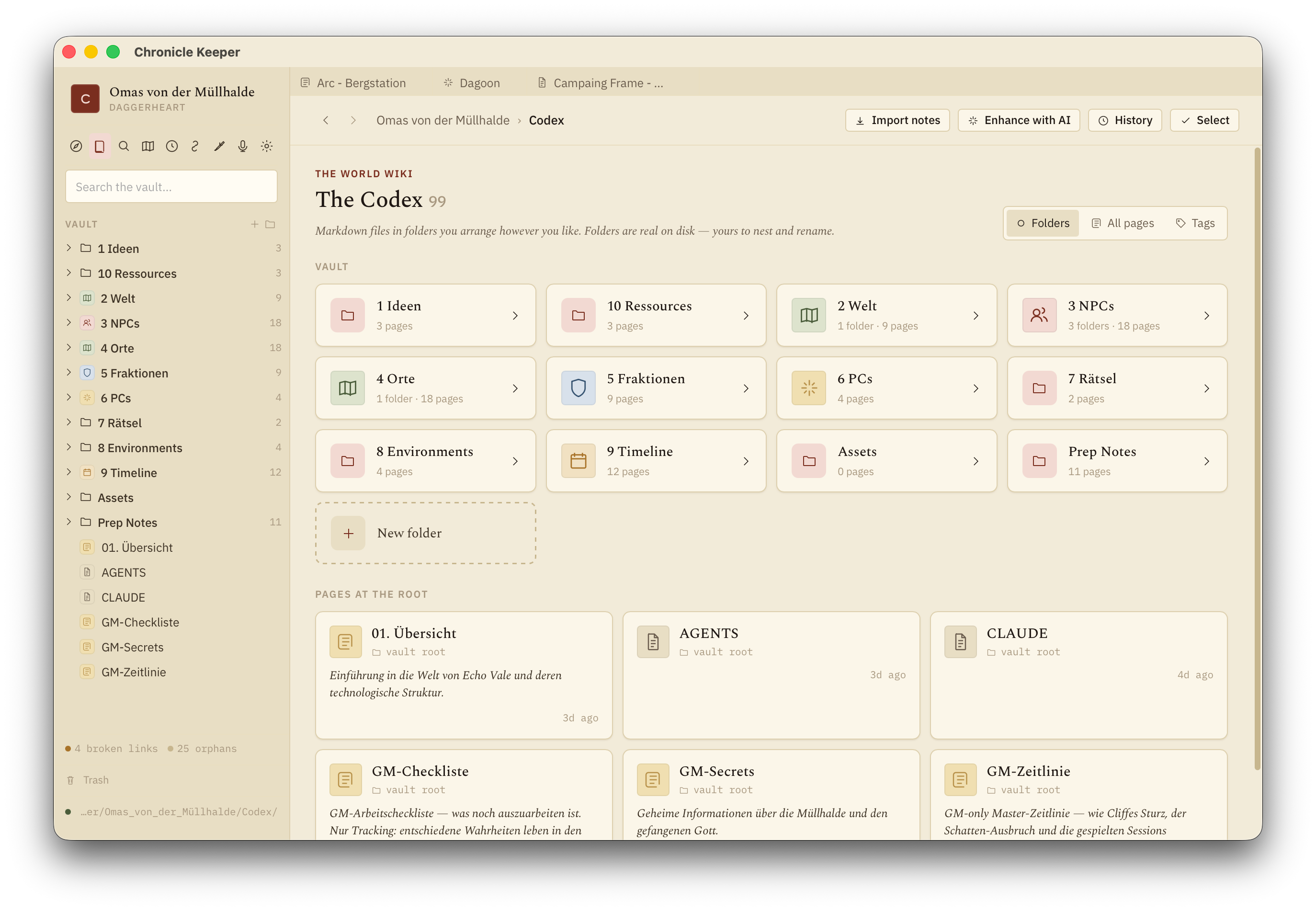Open the GM-Checkliste root page card
Screen dimensions: 1316x911
point(464,795)
